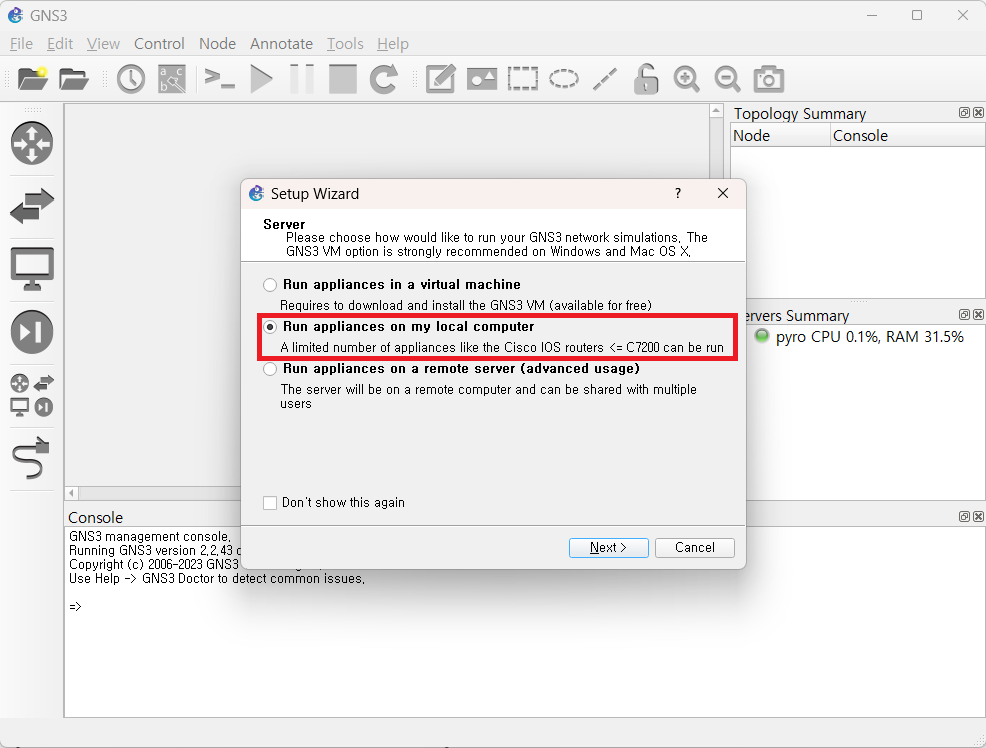
Task: Browse end devices monitor icon
Action: click(x=32, y=269)
